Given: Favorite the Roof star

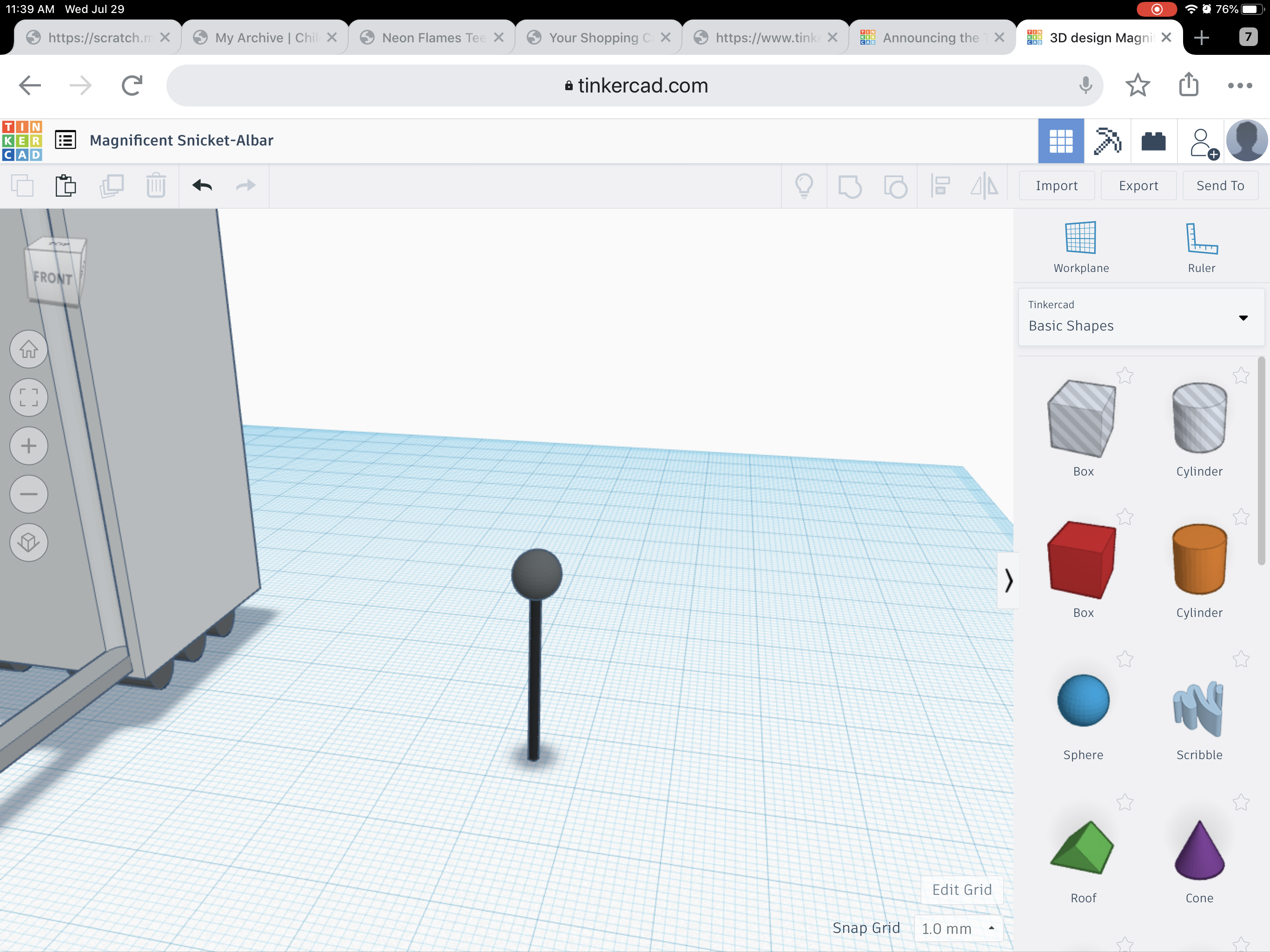Looking at the screenshot, I should (x=1125, y=802).
